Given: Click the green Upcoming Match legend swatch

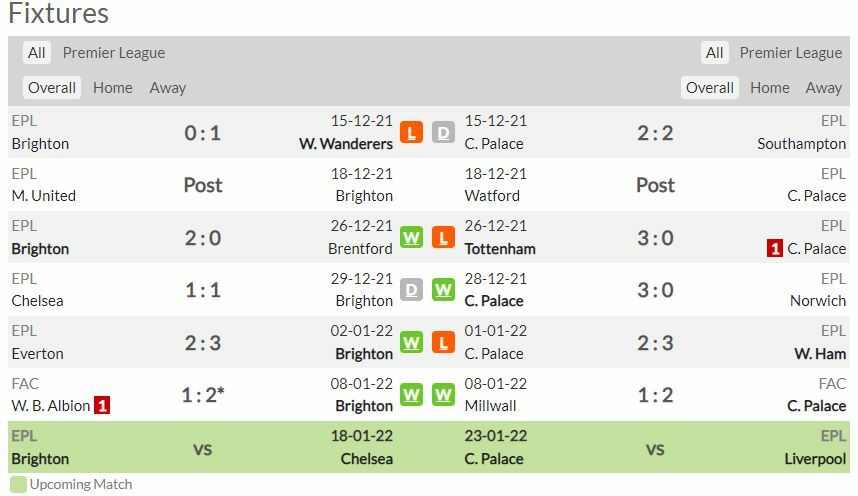Looking at the screenshot, I should (x=18, y=485).
